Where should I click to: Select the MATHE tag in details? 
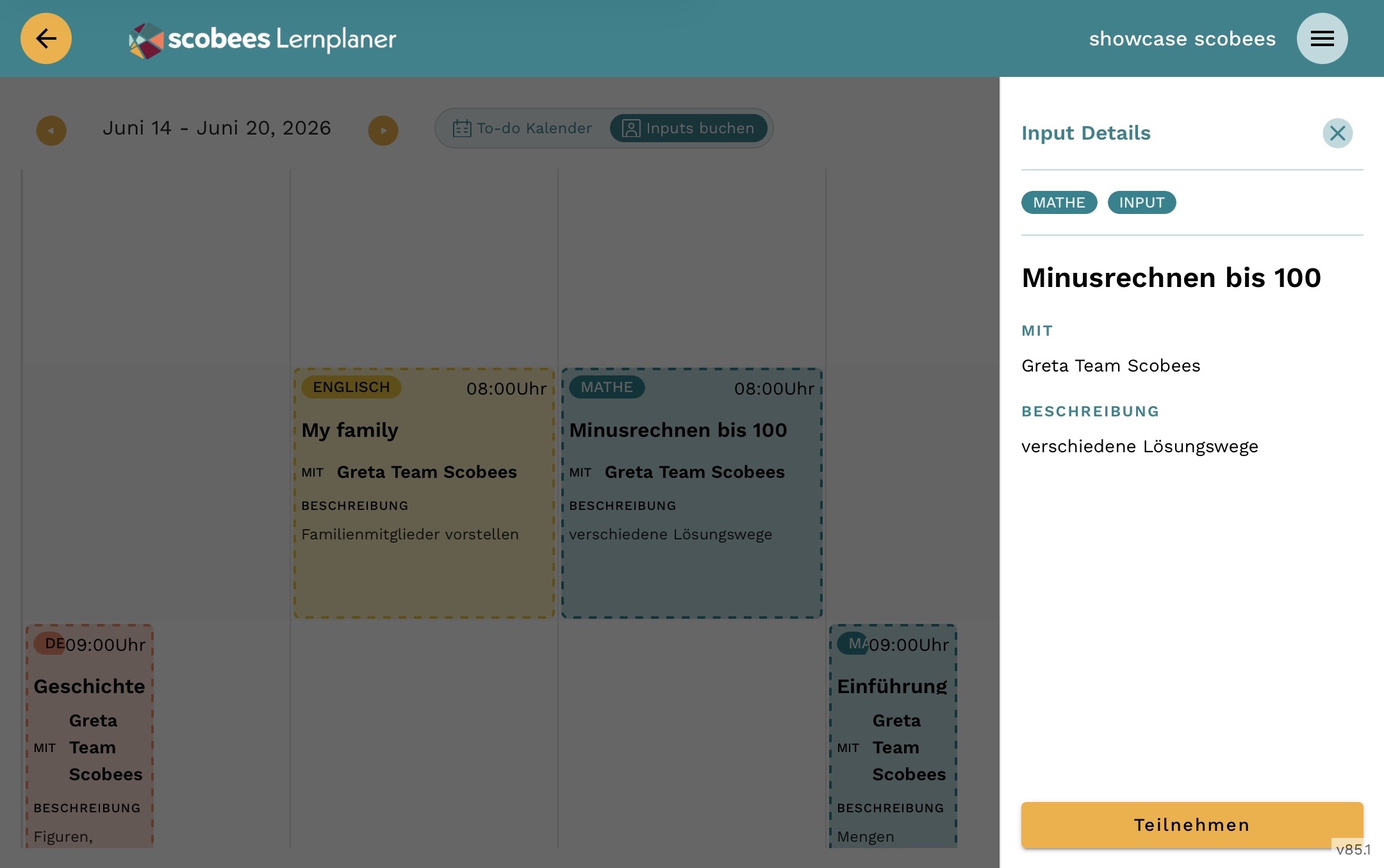(x=1059, y=202)
